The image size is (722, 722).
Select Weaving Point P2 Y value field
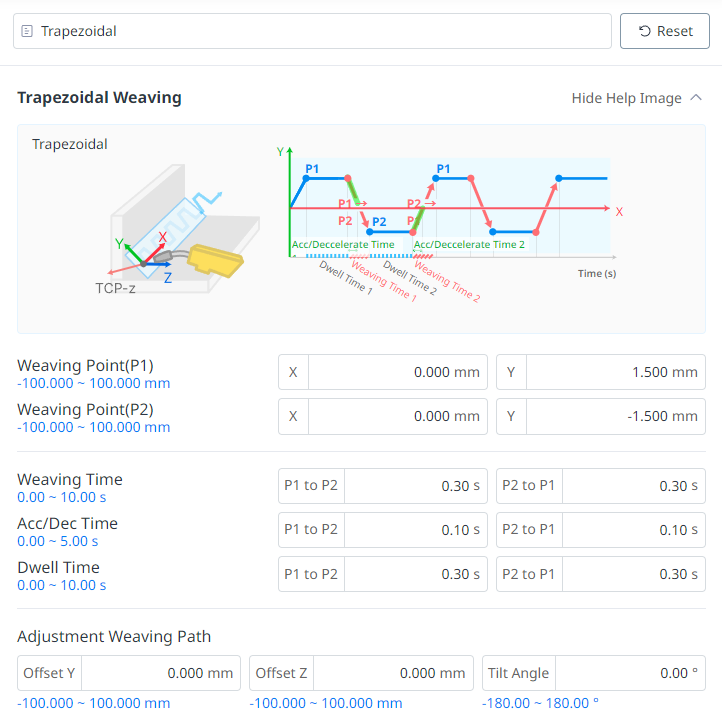point(615,416)
